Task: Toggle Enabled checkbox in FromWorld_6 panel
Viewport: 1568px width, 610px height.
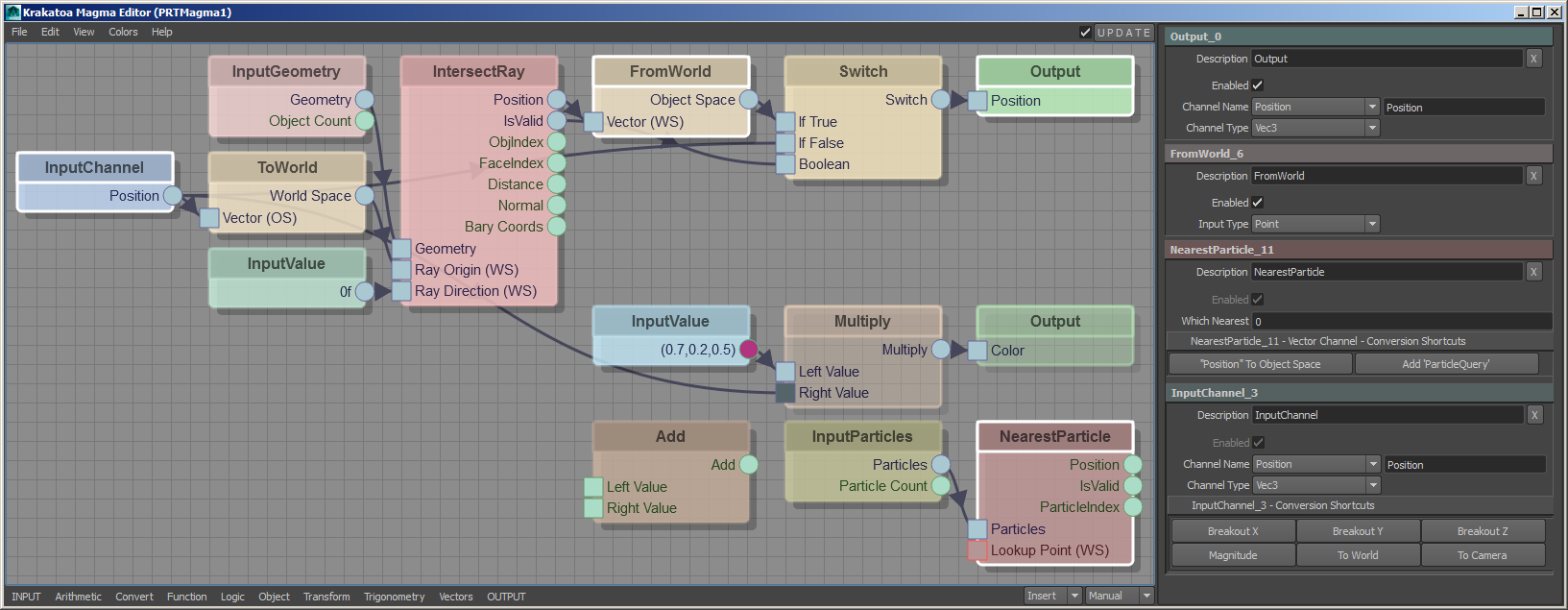Action: pyautogui.click(x=1258, y=203)
